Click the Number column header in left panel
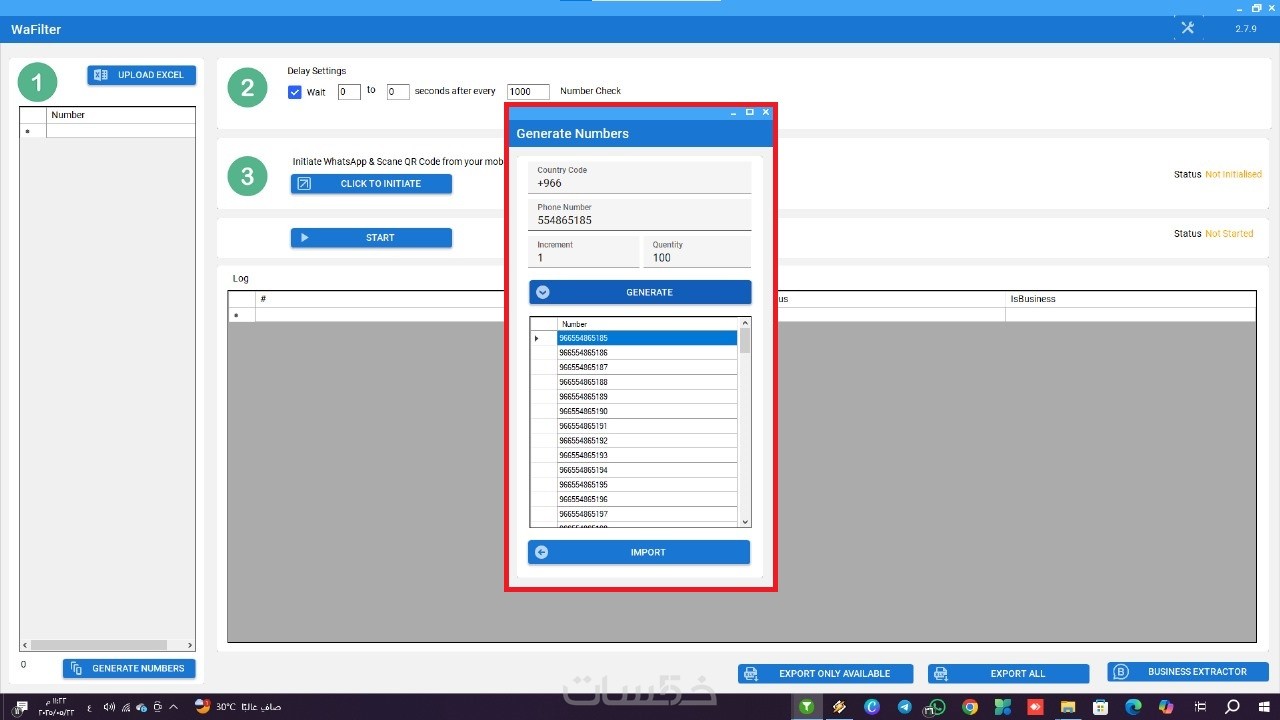1280x720 pixels. point(120,115)
